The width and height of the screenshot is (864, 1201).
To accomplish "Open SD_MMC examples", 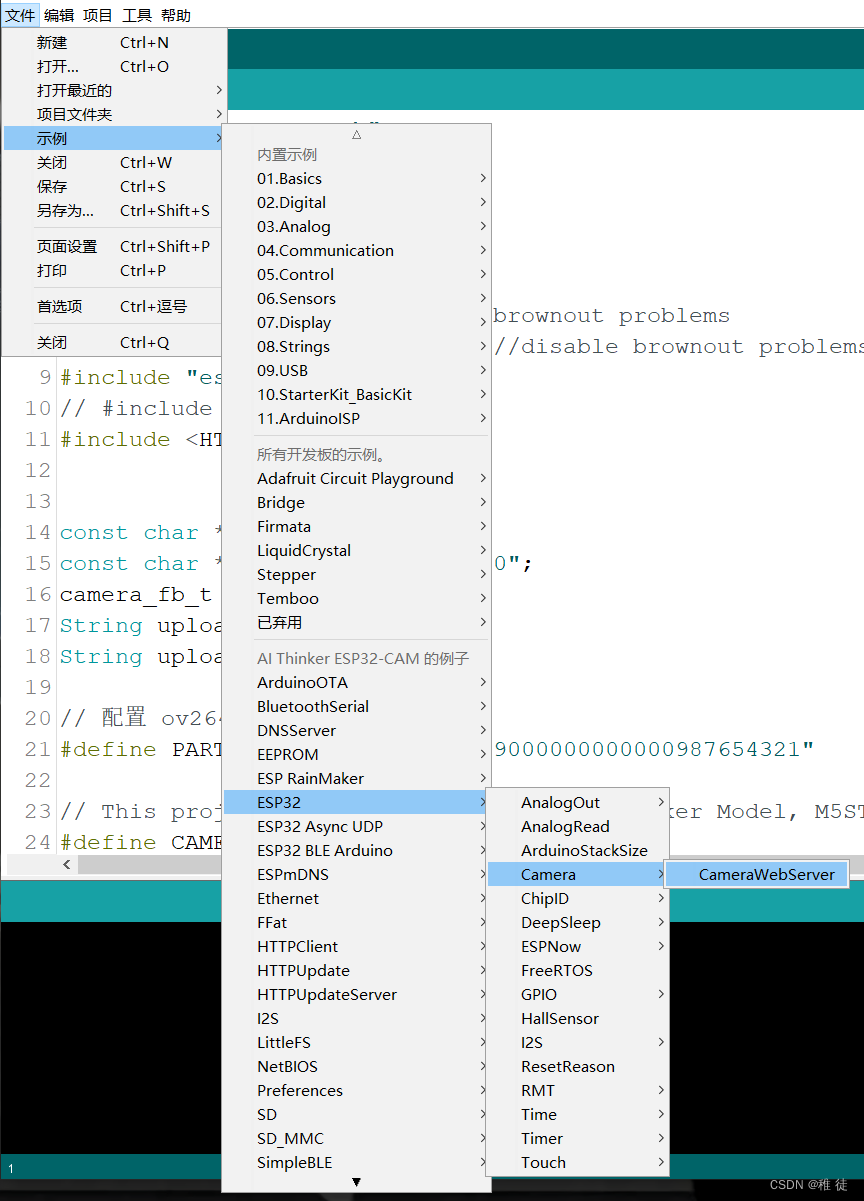I will coord(356,1139).
